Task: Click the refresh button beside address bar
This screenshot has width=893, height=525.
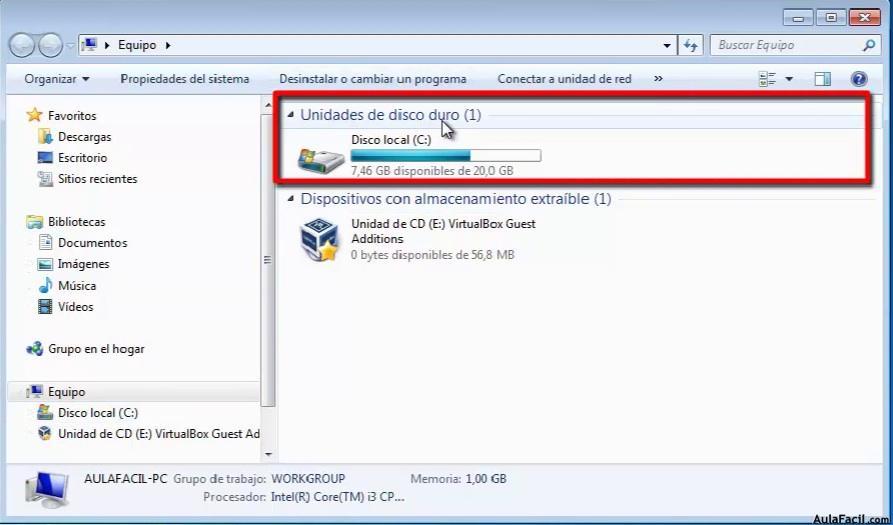Action: point(690,46)
